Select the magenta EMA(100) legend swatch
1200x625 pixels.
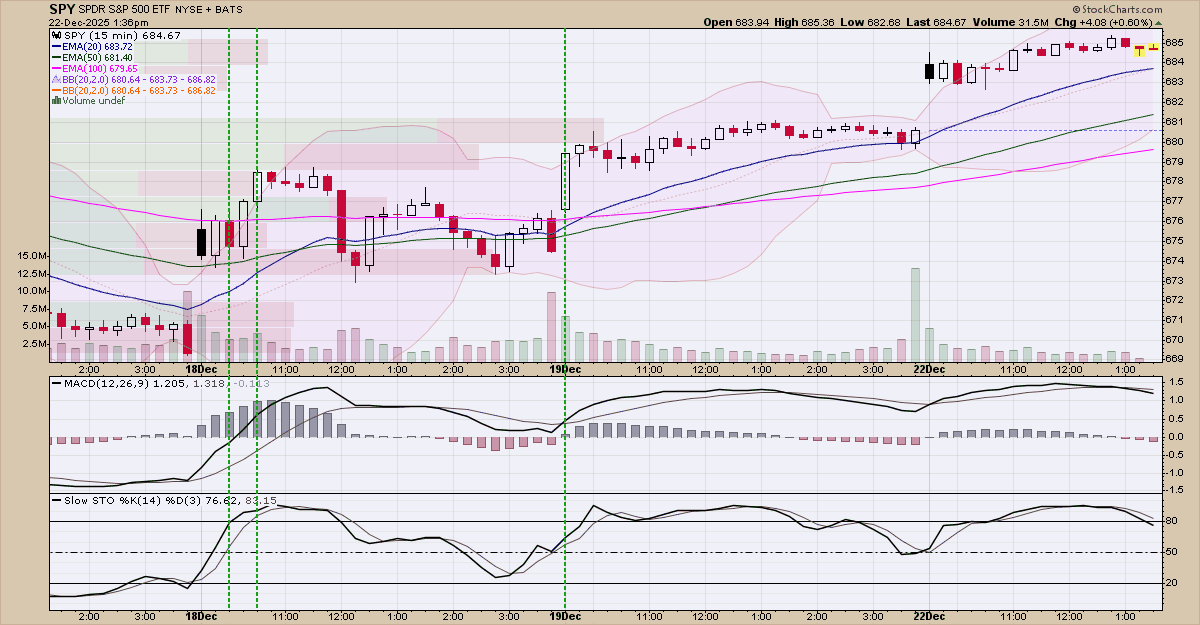pos(57,69)
